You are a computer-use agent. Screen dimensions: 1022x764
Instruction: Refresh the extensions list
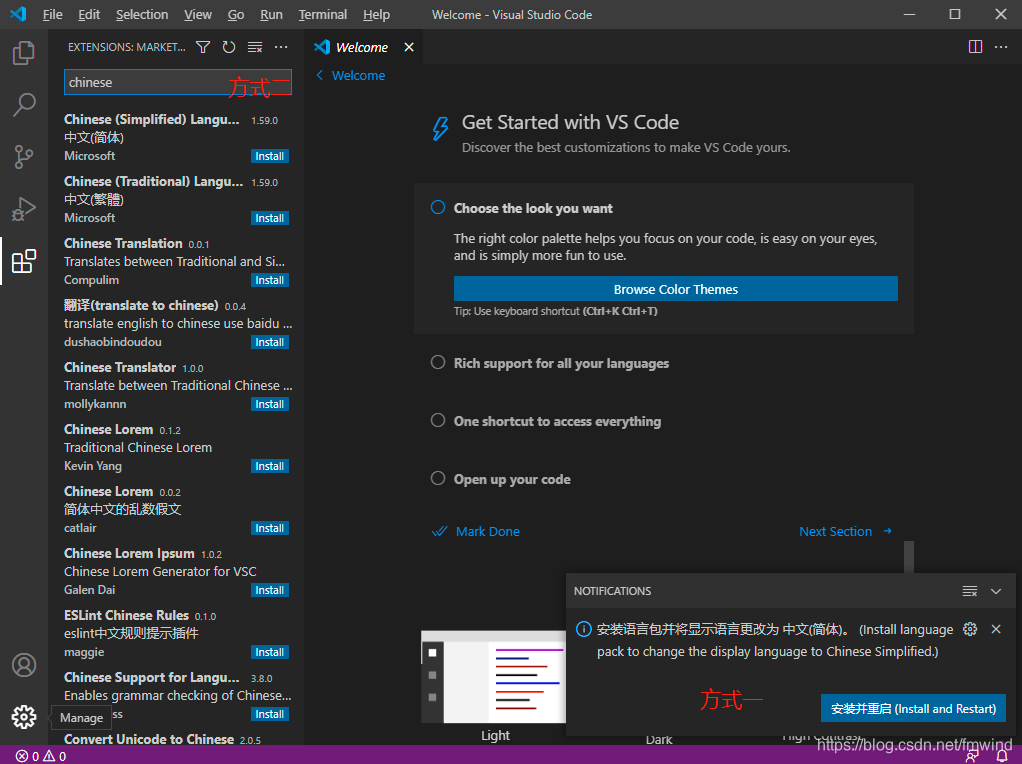coord(229,47)
